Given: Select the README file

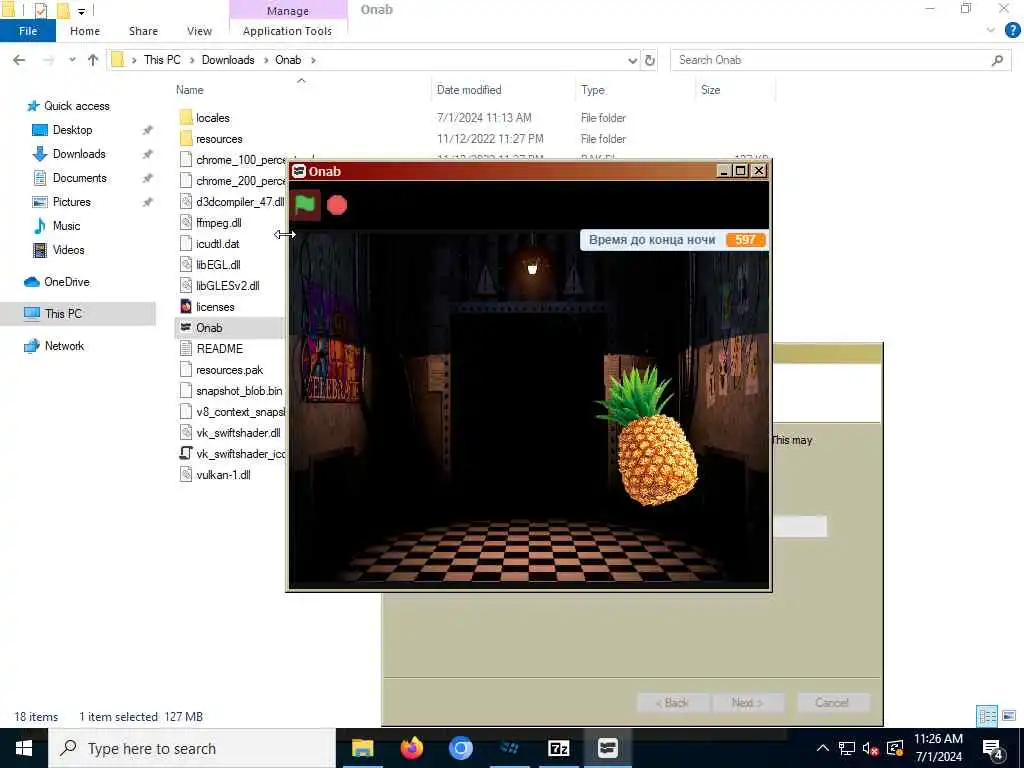Looking at the screenshot, I should click(219, 349).
